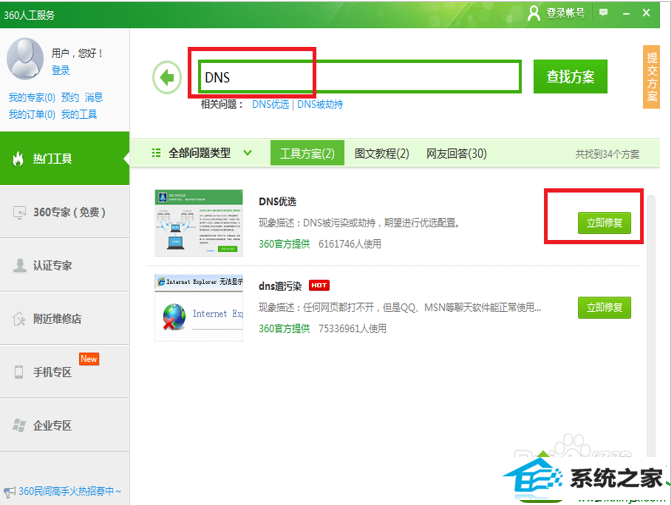Switch to the 网友回答(30) tab

tap(456, 153)
